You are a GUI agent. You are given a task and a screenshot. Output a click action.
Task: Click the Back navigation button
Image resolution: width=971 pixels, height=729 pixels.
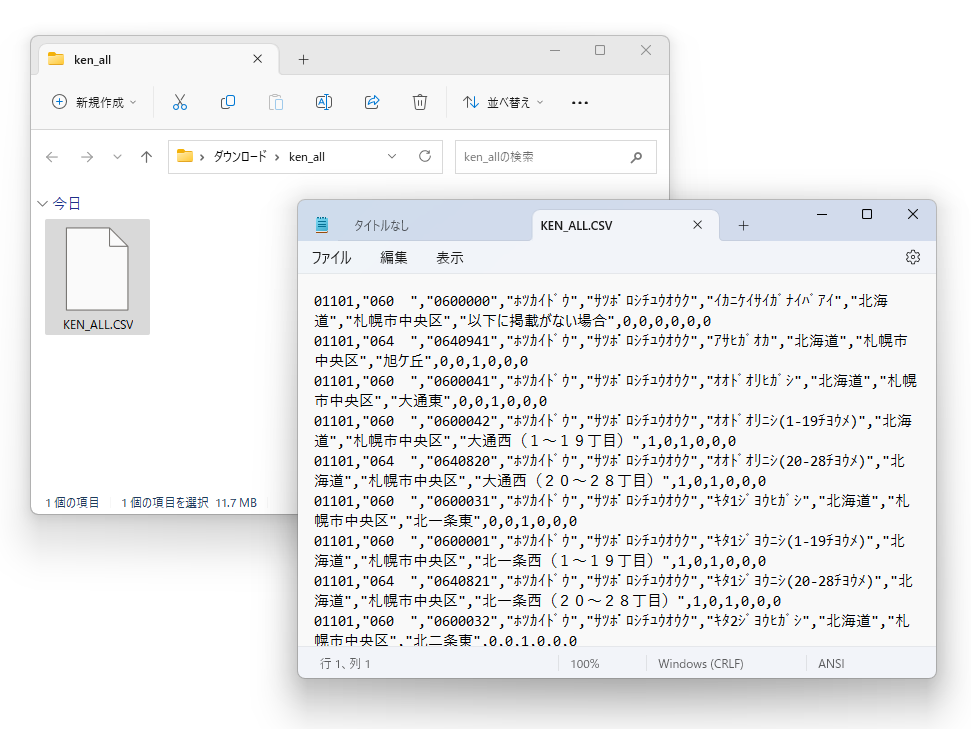tap(51, 156)
